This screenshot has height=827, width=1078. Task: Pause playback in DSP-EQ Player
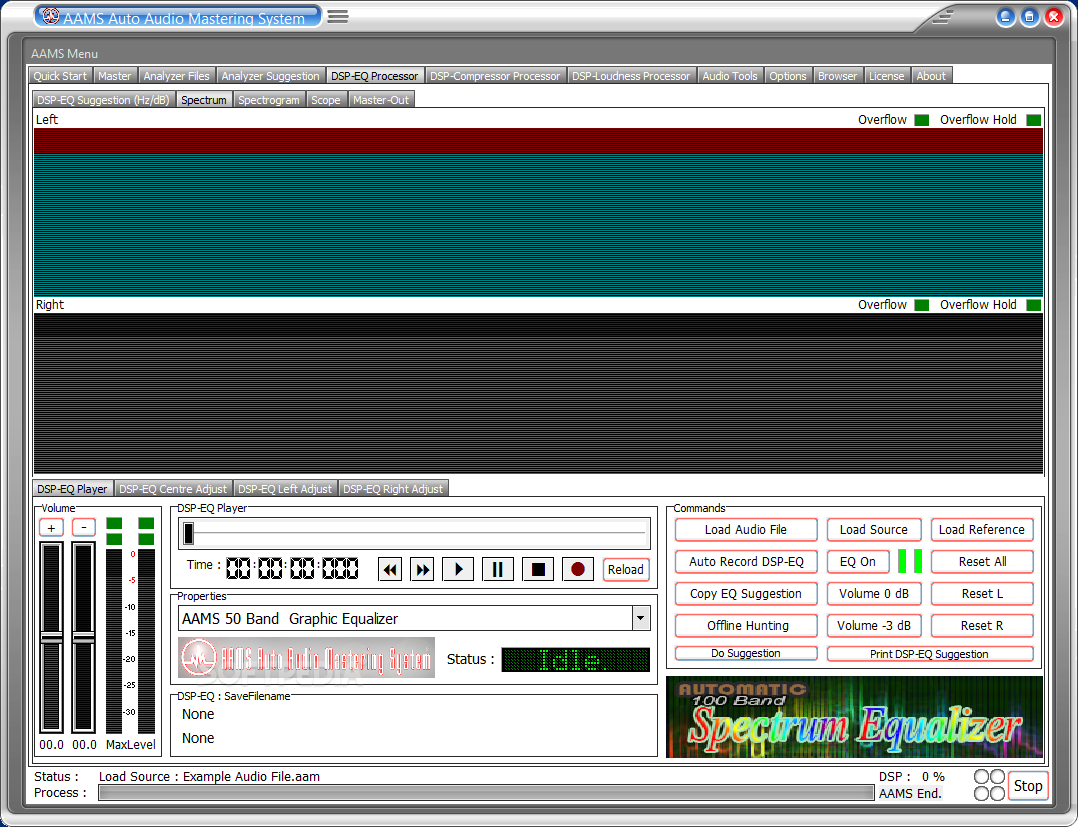pyautogui.click(x=498, y=569)
